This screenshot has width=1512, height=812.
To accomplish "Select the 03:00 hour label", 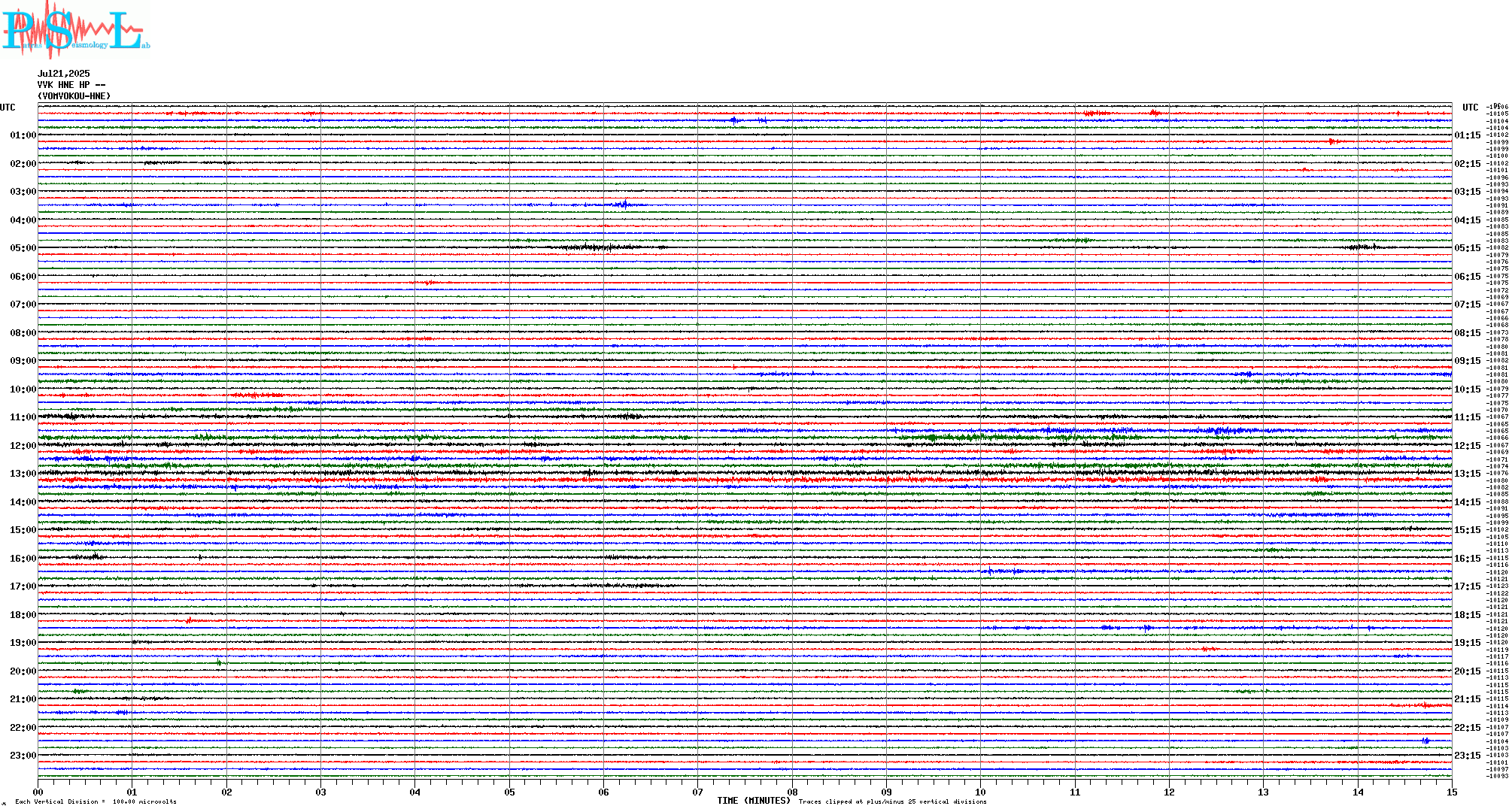I will pyautogui.click(x=23, y=192).
